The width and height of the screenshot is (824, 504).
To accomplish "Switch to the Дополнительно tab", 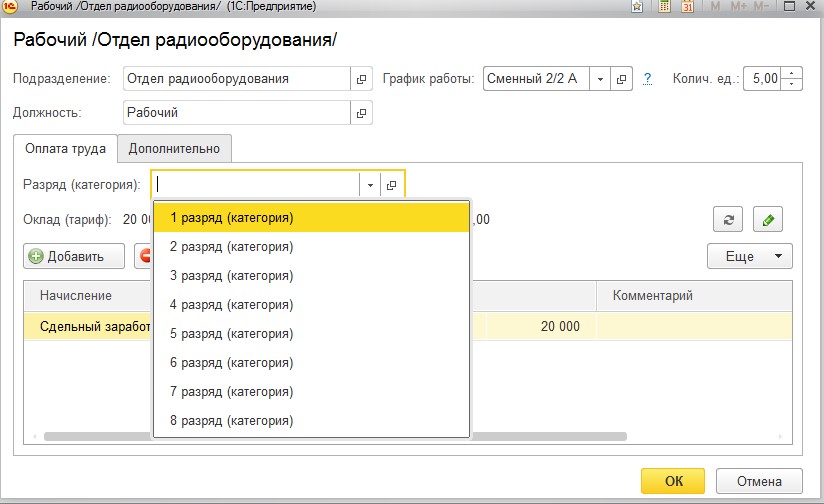I will [174, 149].
